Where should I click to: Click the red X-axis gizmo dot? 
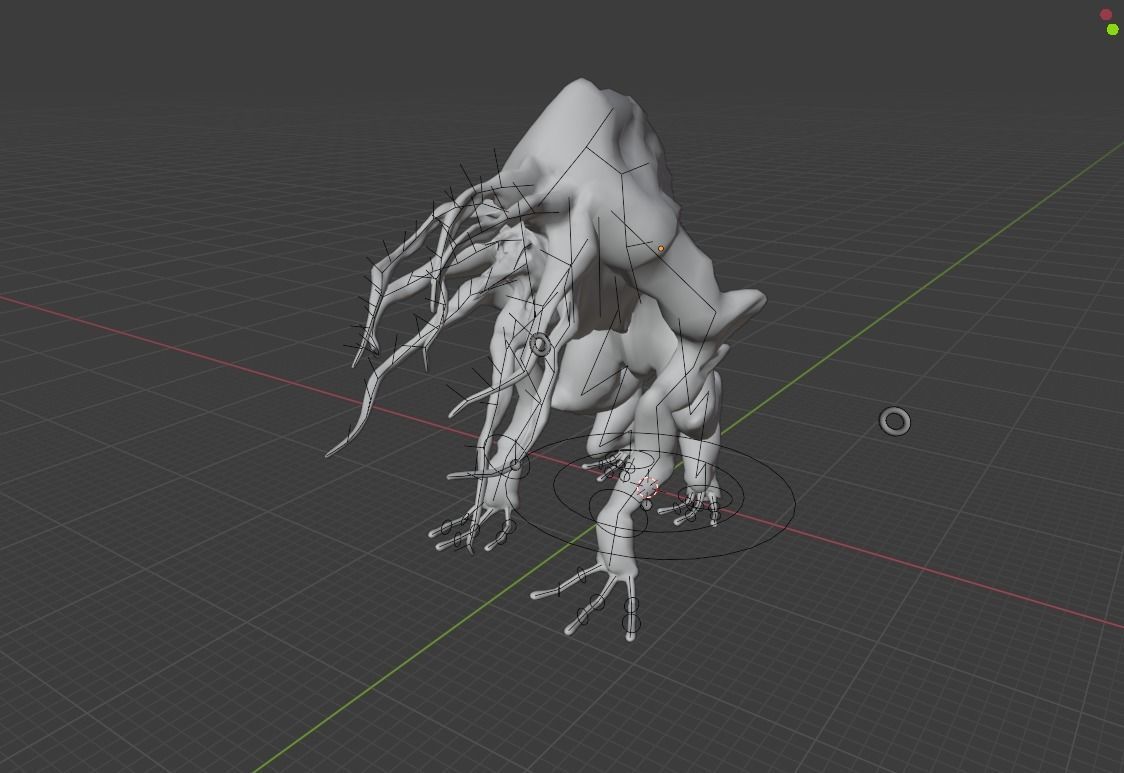coord(1105,14)
